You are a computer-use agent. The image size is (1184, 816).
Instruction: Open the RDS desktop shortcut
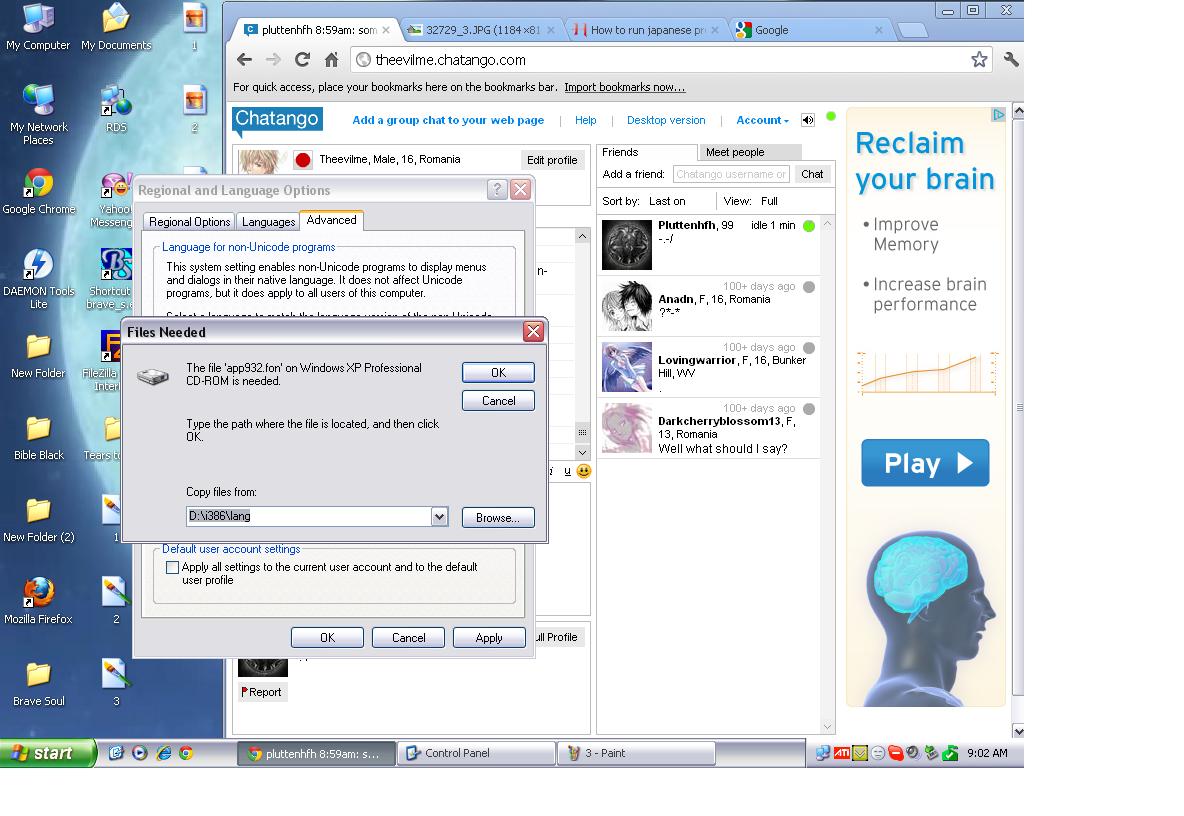click(x=116, y=109)
